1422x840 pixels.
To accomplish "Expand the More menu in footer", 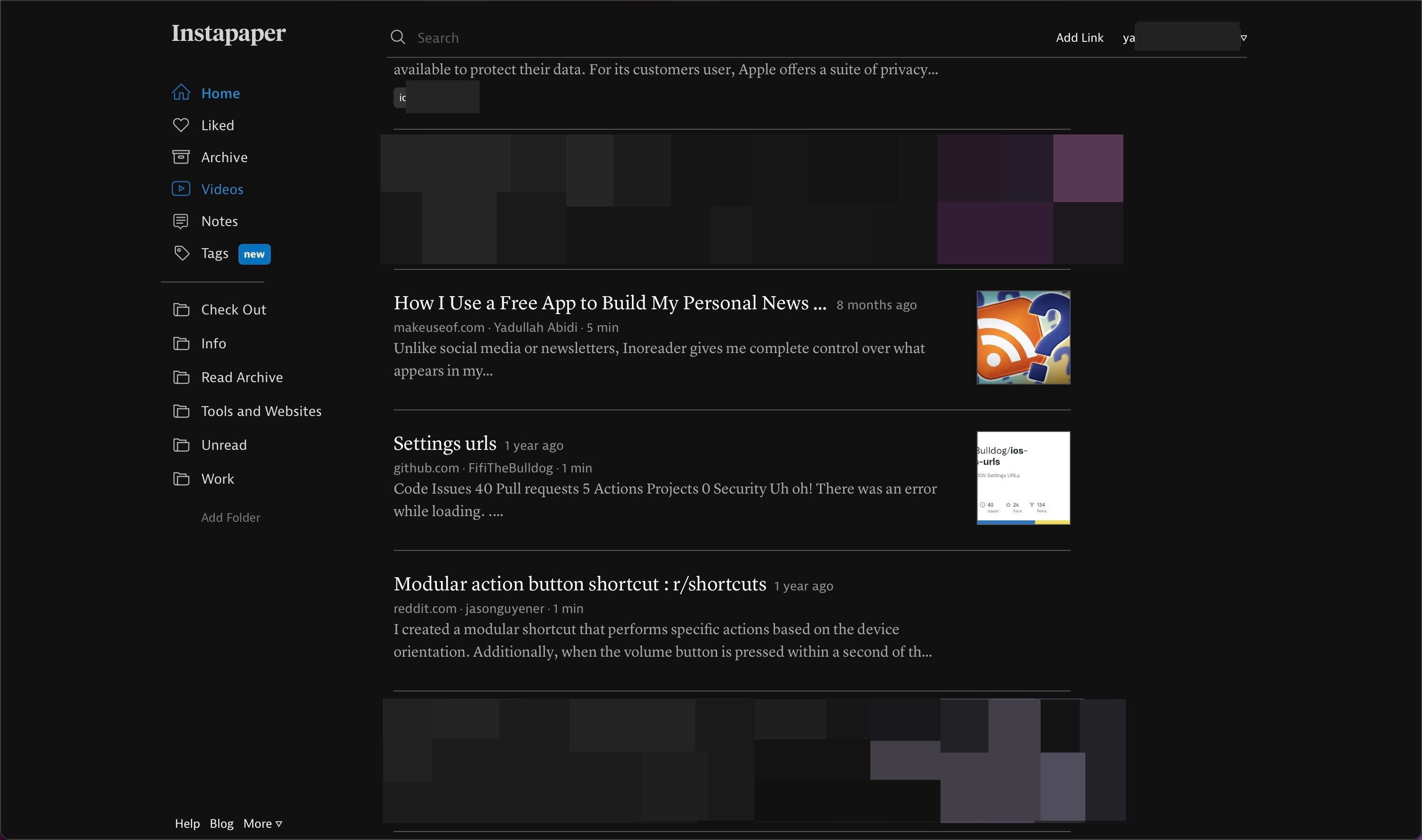I will coord(262,824).
